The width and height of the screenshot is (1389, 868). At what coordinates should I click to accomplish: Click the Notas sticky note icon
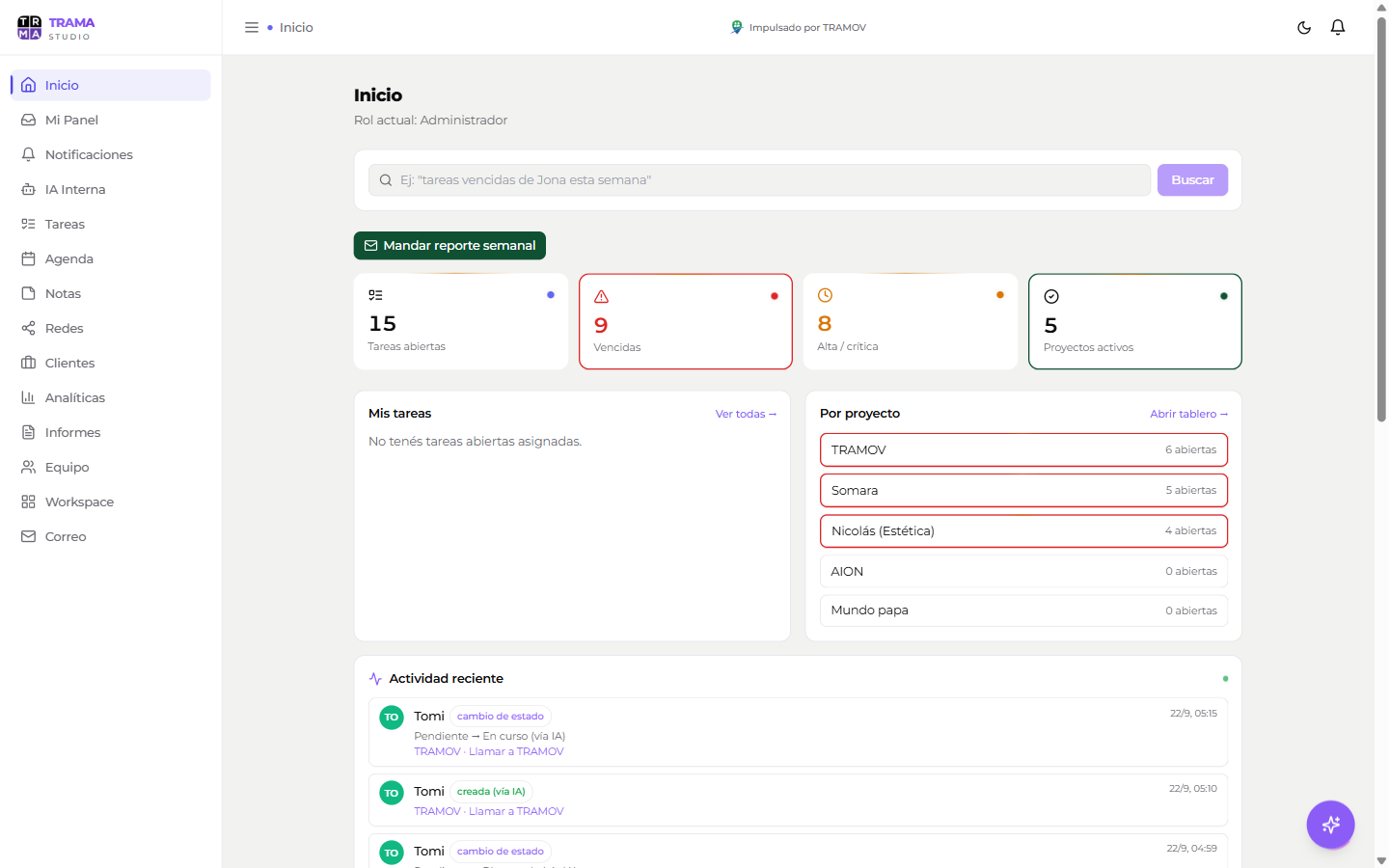29,293
